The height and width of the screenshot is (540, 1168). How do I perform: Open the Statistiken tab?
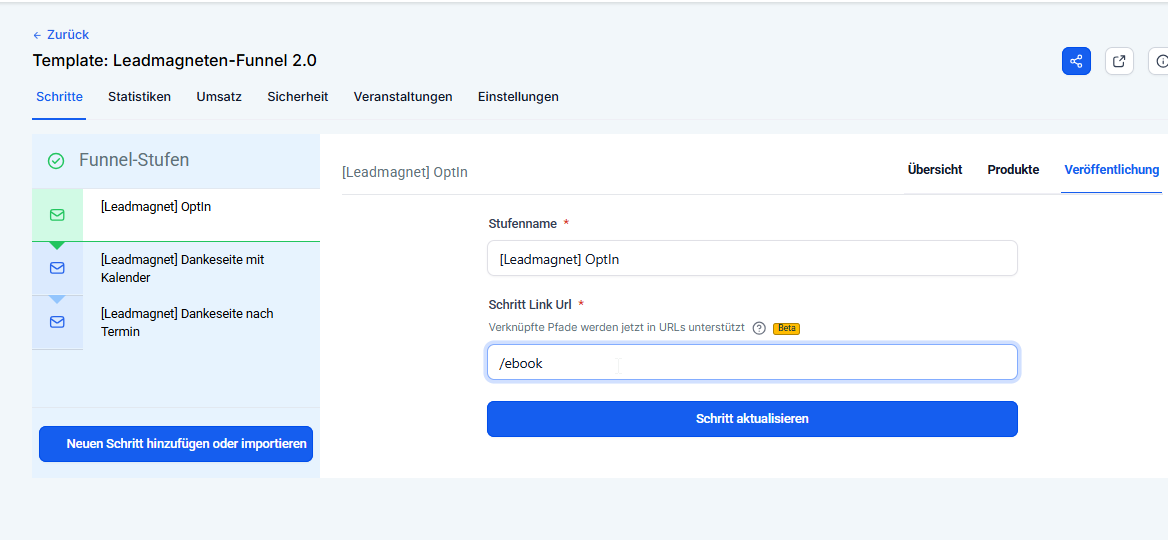(139, 97)
